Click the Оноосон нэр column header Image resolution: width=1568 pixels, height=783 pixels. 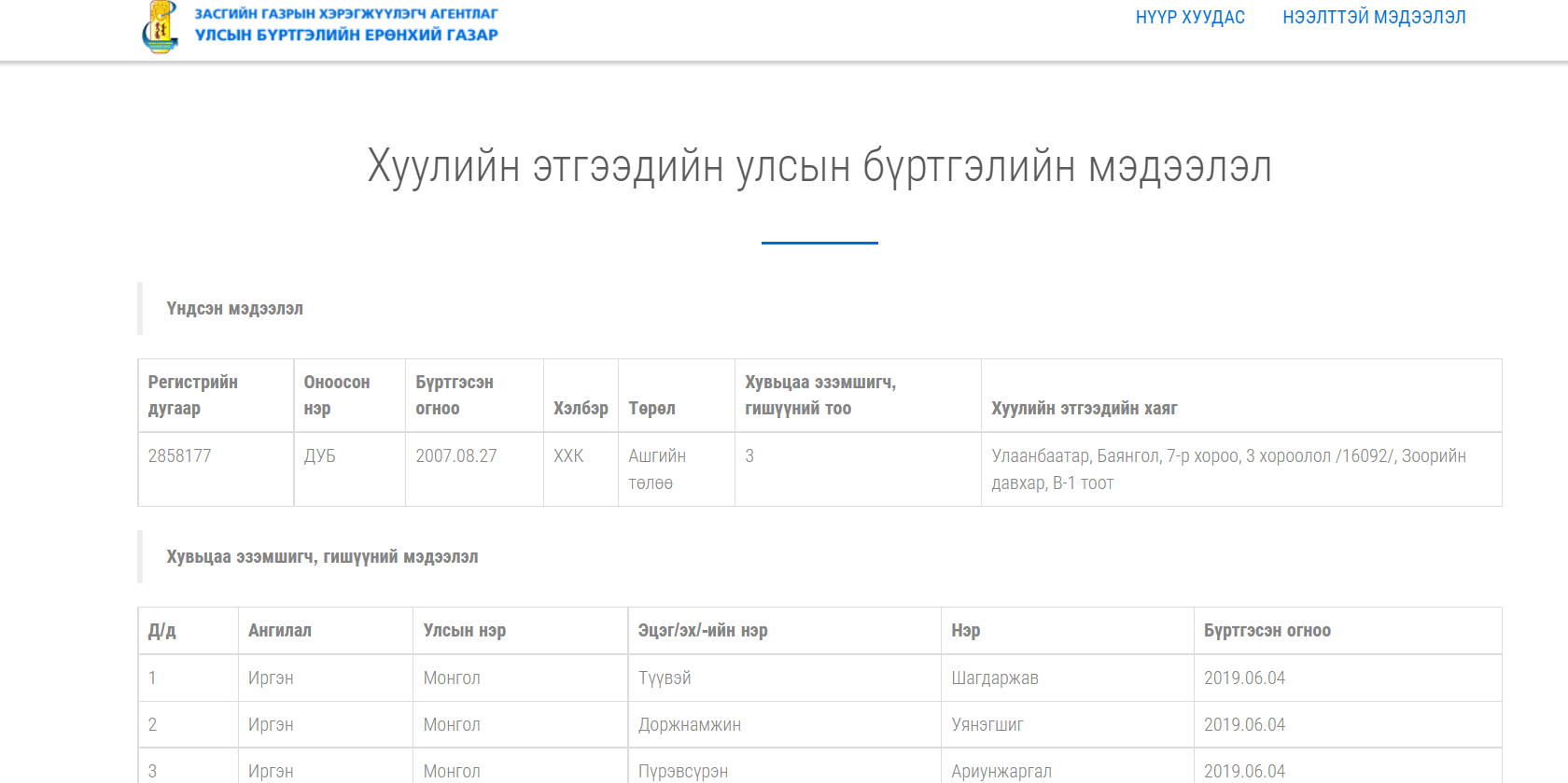tap(336, 395)
